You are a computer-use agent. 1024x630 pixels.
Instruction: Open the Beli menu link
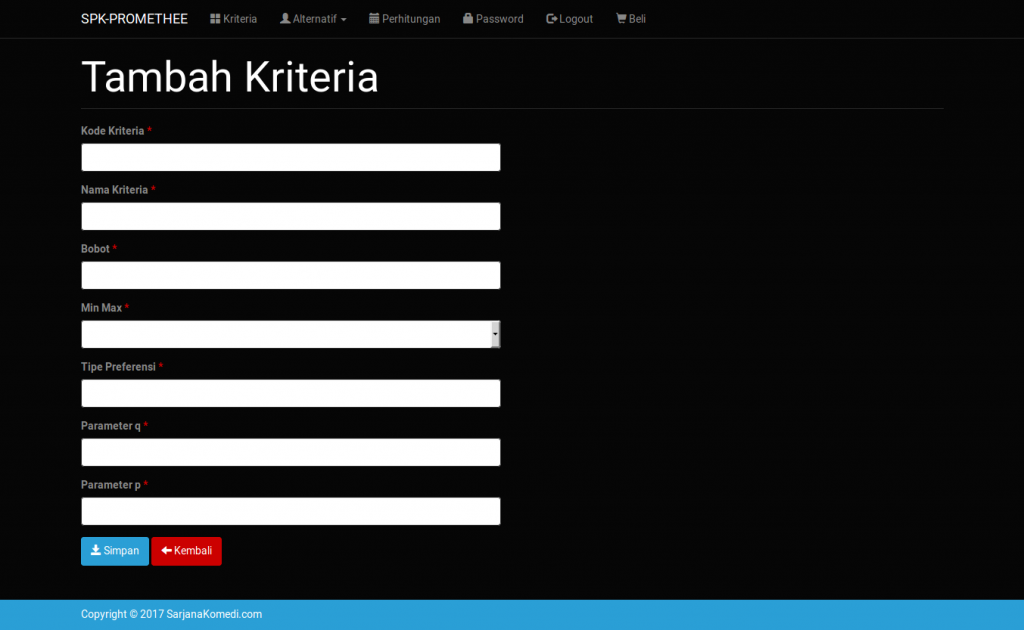pyautogui.click(x=631, y=19)
